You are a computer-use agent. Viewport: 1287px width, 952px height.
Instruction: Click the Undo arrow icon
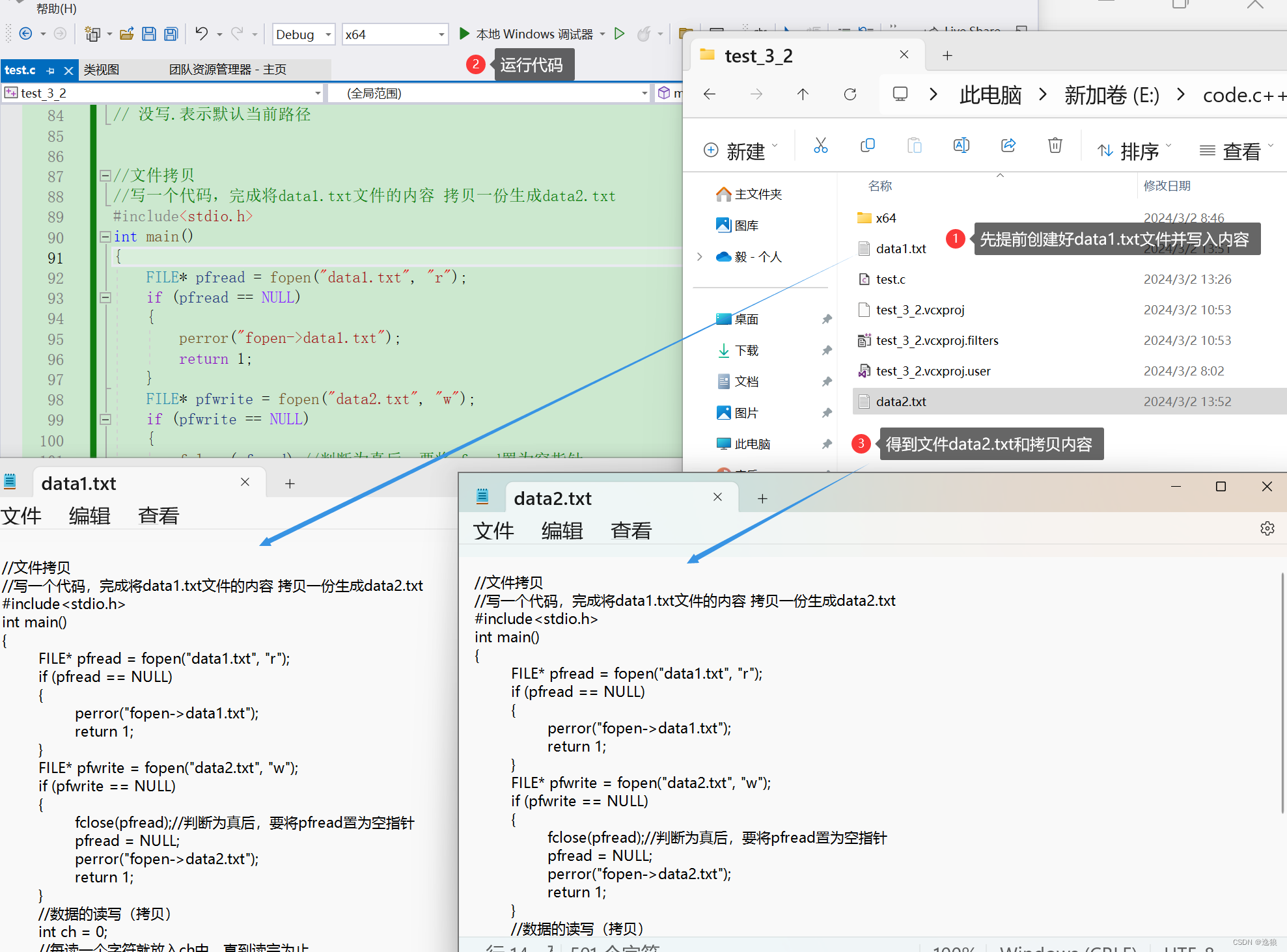201,34
